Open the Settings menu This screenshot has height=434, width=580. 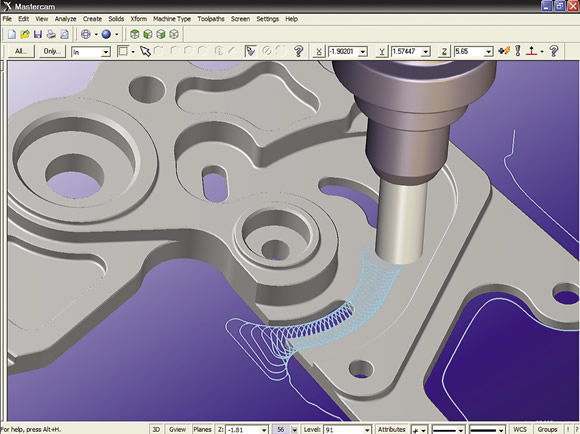268,19
